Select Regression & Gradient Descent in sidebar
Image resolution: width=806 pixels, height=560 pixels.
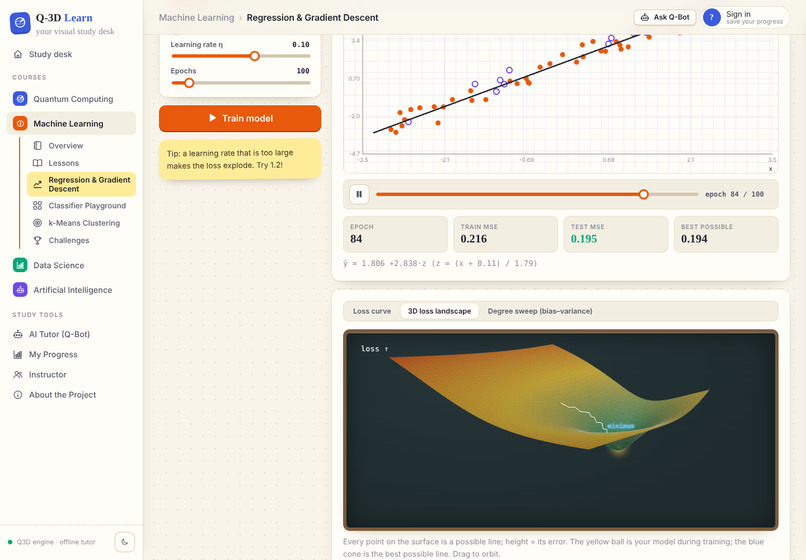pyautogui.click(x=82, y=184)
